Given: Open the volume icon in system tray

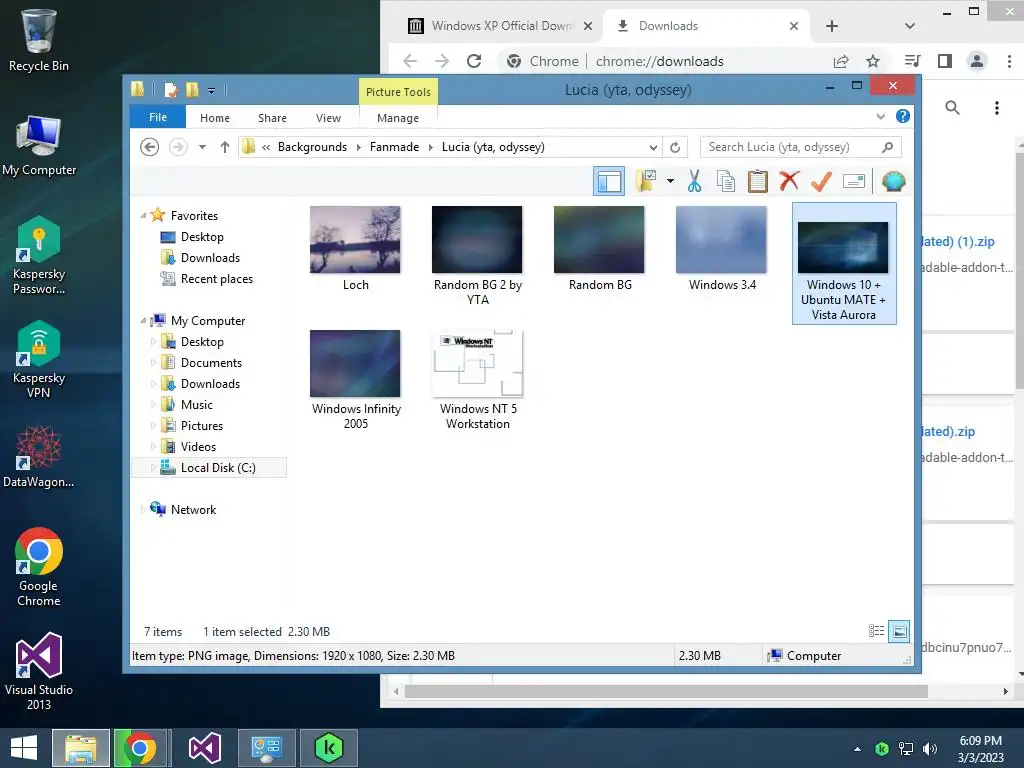Looking at the screenshot, I should (929, 749).
